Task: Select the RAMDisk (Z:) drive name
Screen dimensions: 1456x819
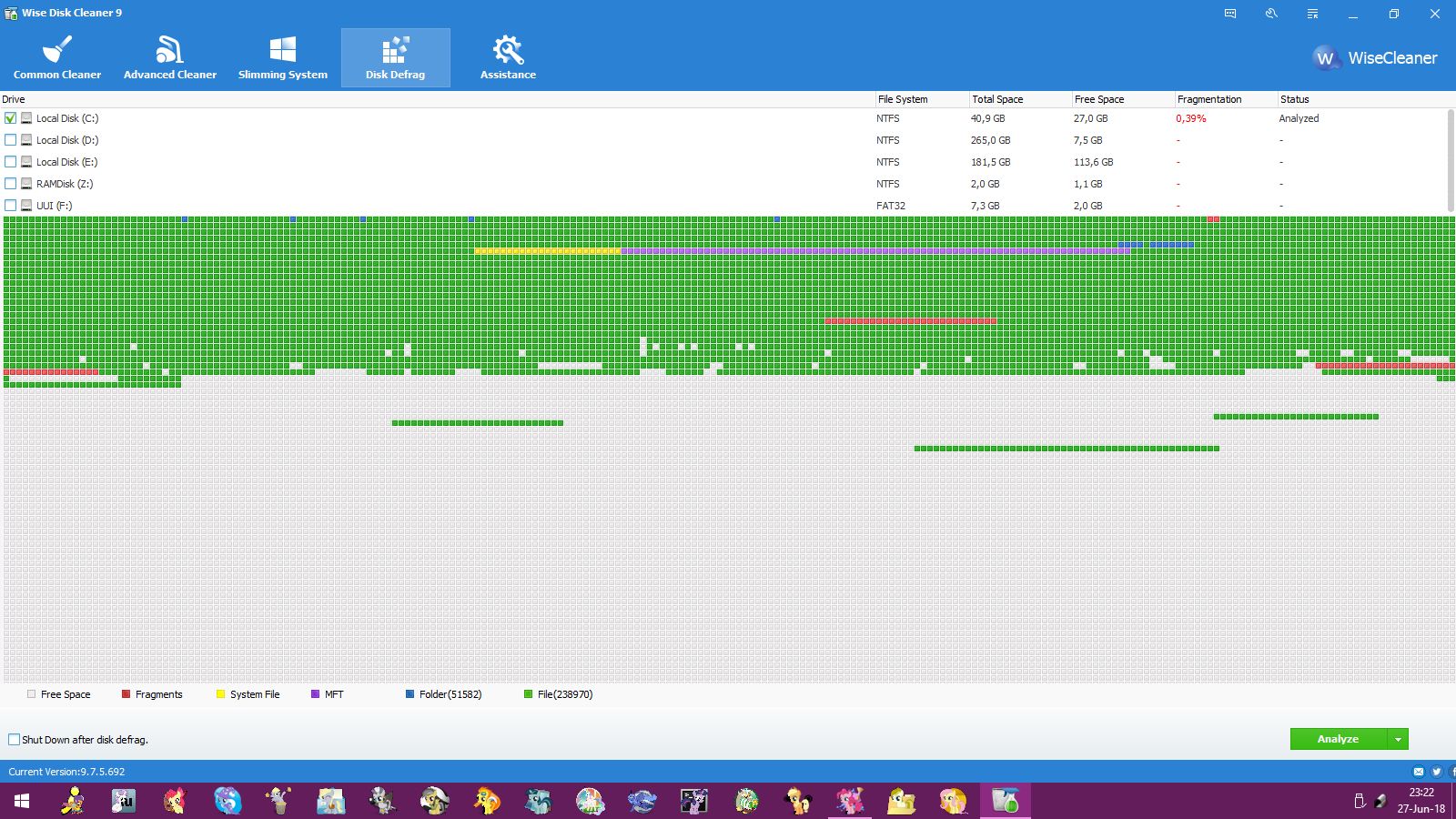Action: (x=65, y=184)
